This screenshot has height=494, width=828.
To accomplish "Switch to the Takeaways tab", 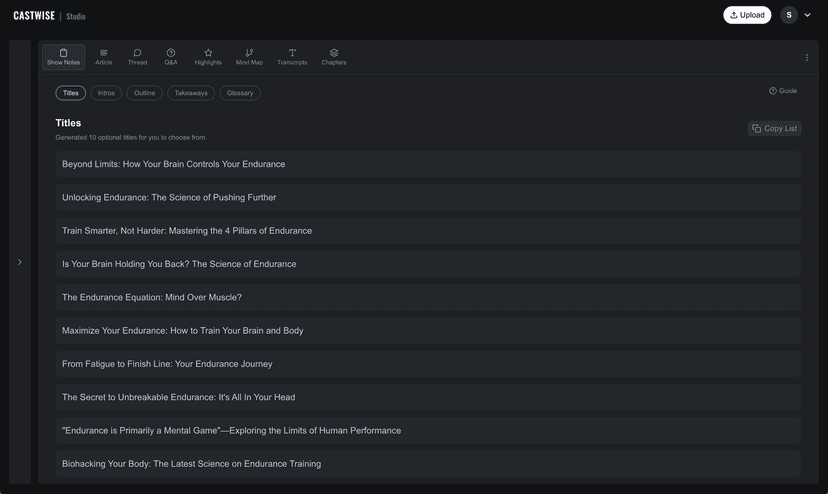I will [x=191, y=93].
